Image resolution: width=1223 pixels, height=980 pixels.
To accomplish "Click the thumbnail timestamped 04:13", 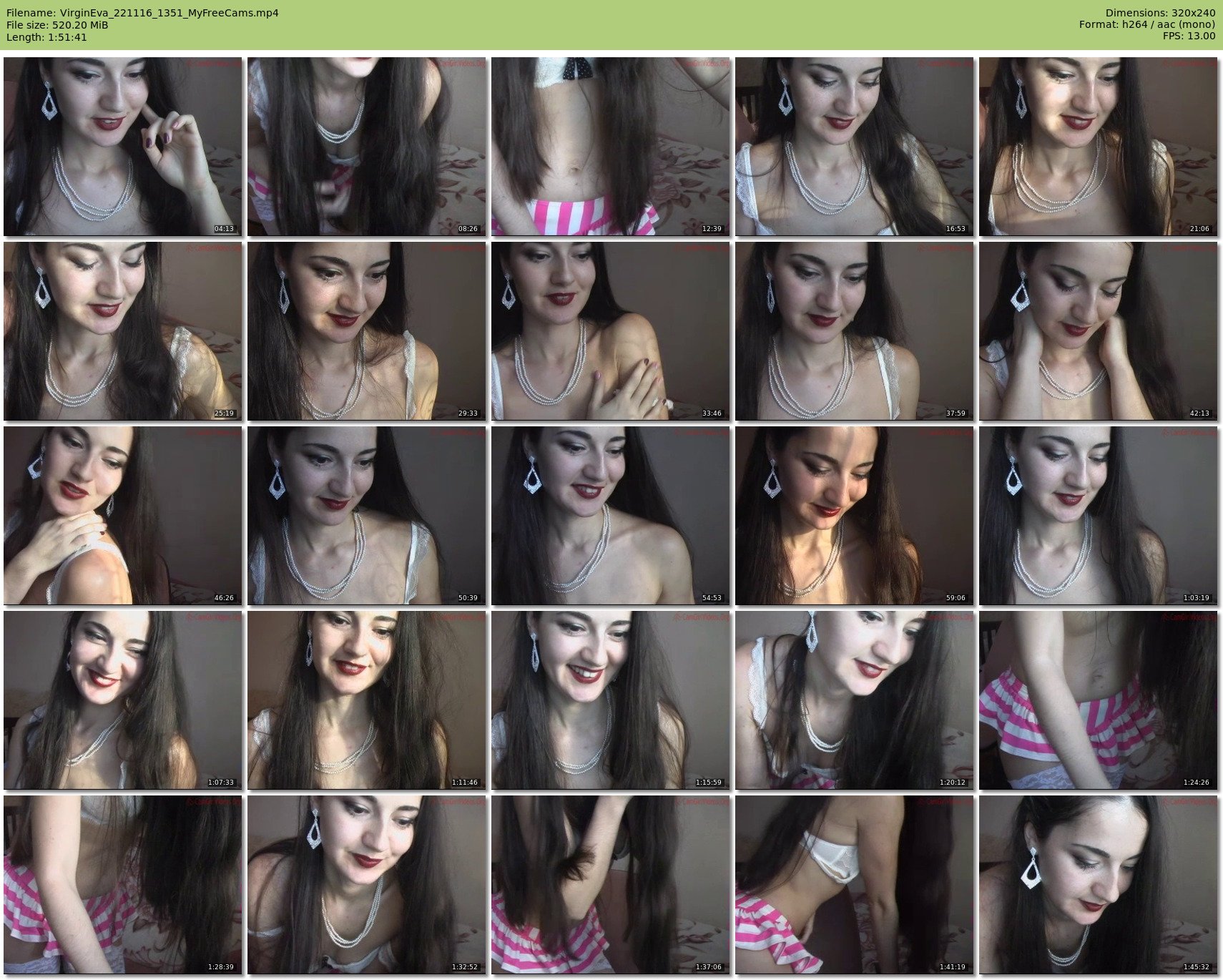I will (122, 147).
